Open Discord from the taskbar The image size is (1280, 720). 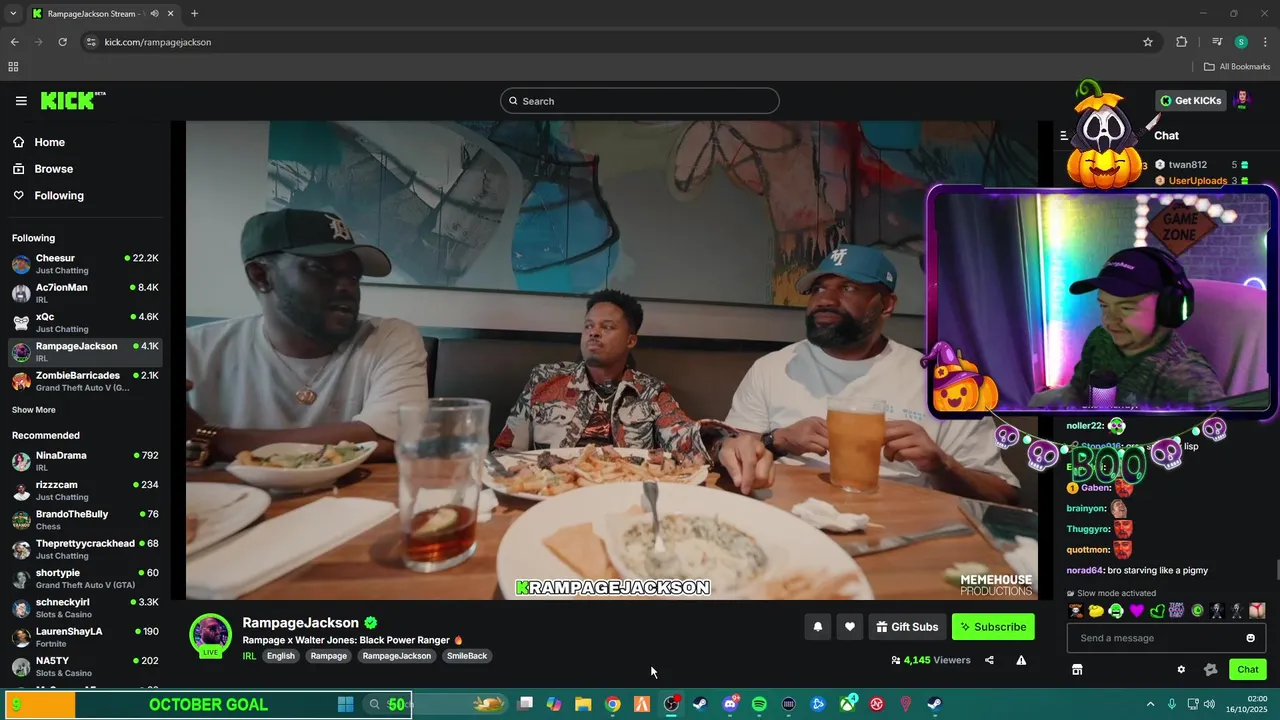[730, 704]
